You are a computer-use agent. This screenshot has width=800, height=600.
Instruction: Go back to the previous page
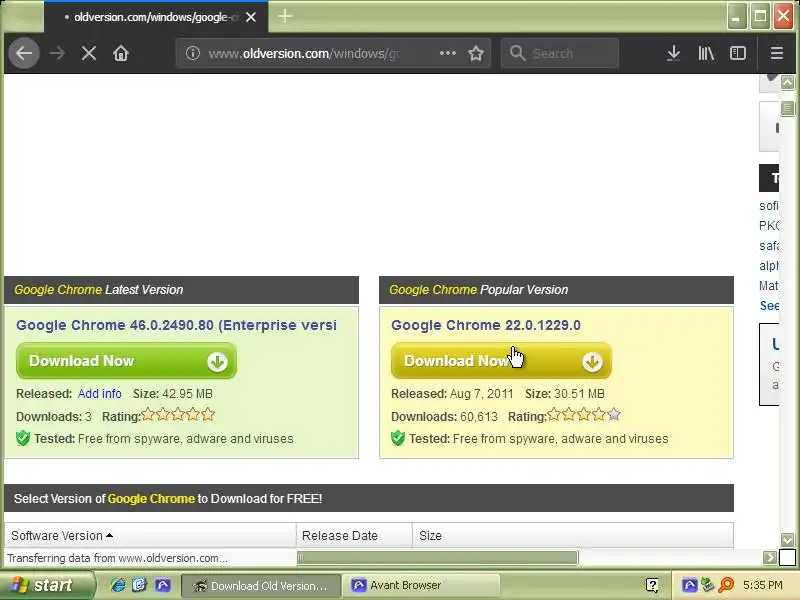tap(23, 53)
